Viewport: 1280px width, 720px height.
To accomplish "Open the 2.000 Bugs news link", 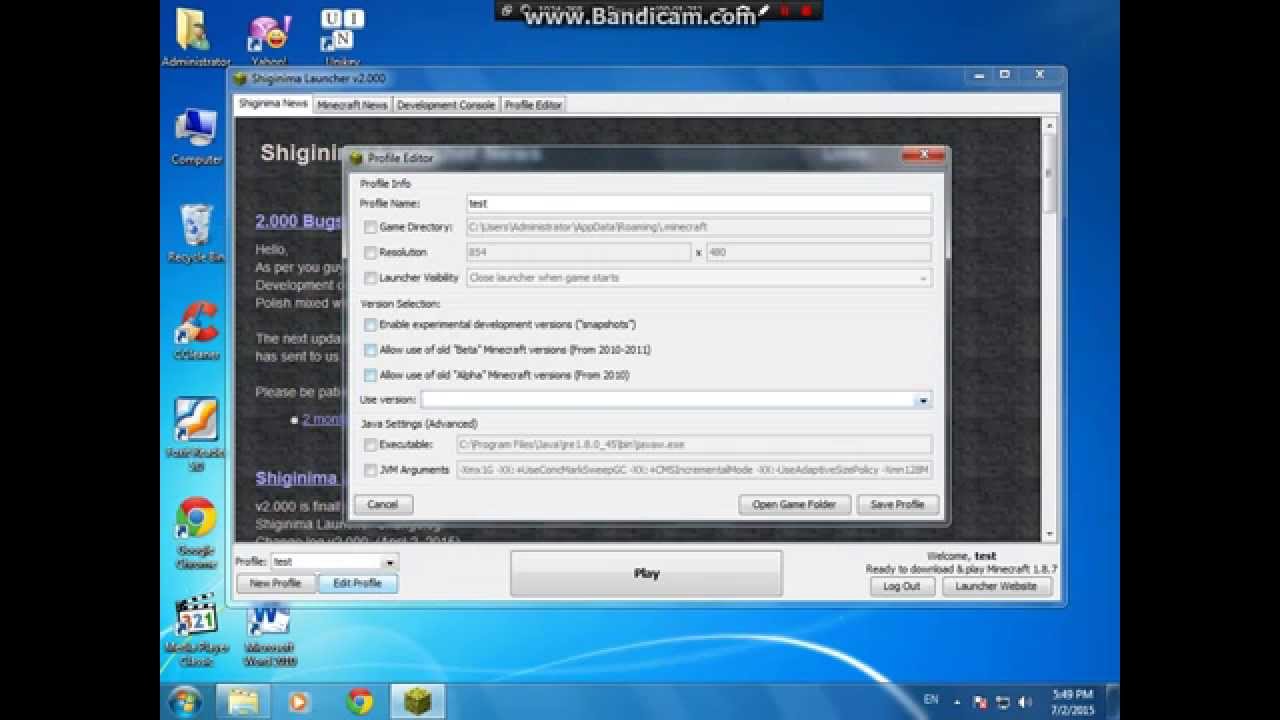I will tap(298, 221).
